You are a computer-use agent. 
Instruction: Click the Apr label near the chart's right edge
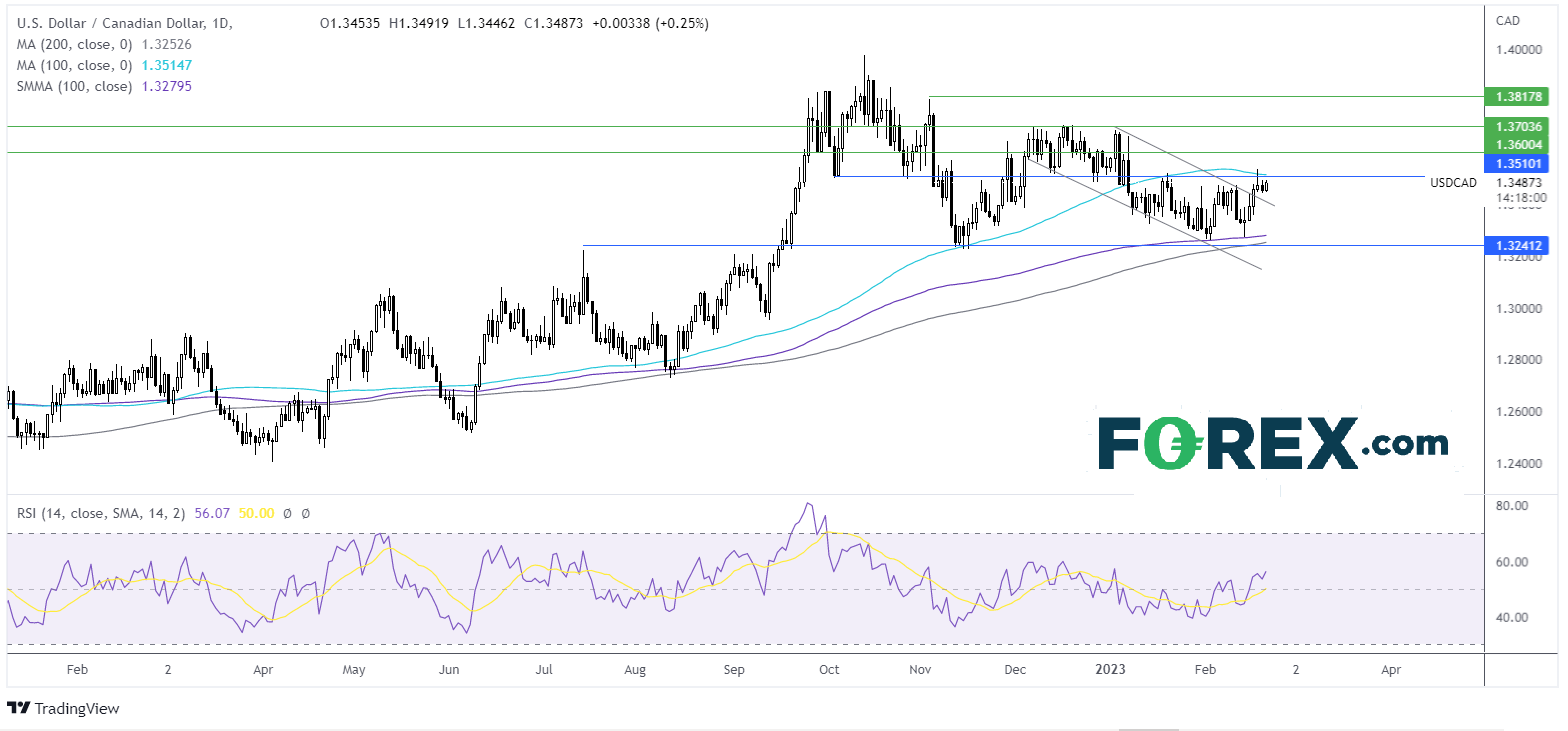coord(1391,669)
